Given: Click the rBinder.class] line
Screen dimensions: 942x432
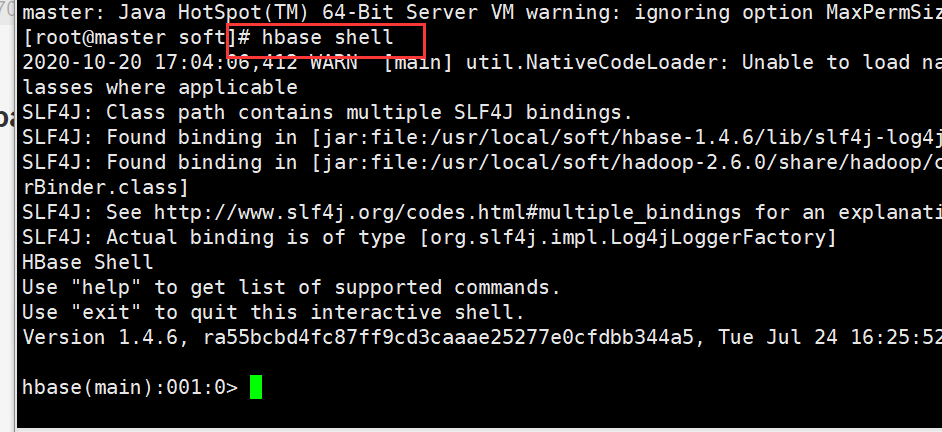Looking at the screenshot, I should click(x=106, y=187).
